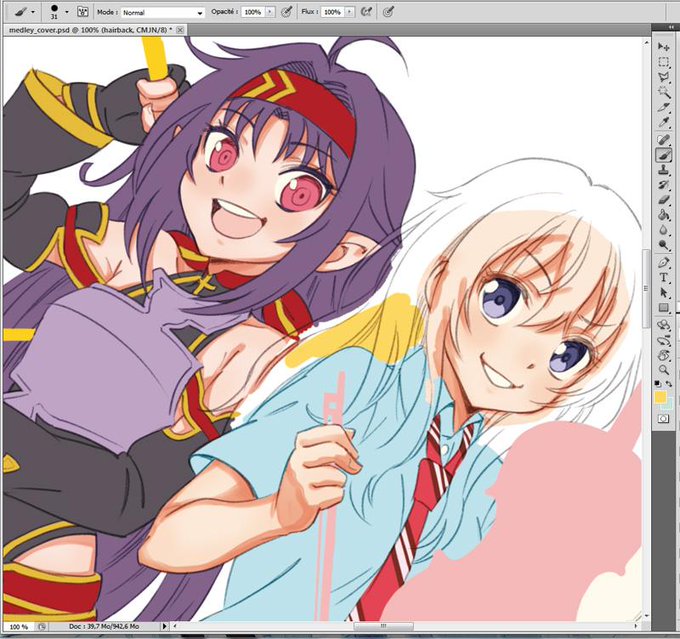Click the vertical scrollbar up arrow
The height and width of the screenshot is (639, 680).
coord(646,43)
